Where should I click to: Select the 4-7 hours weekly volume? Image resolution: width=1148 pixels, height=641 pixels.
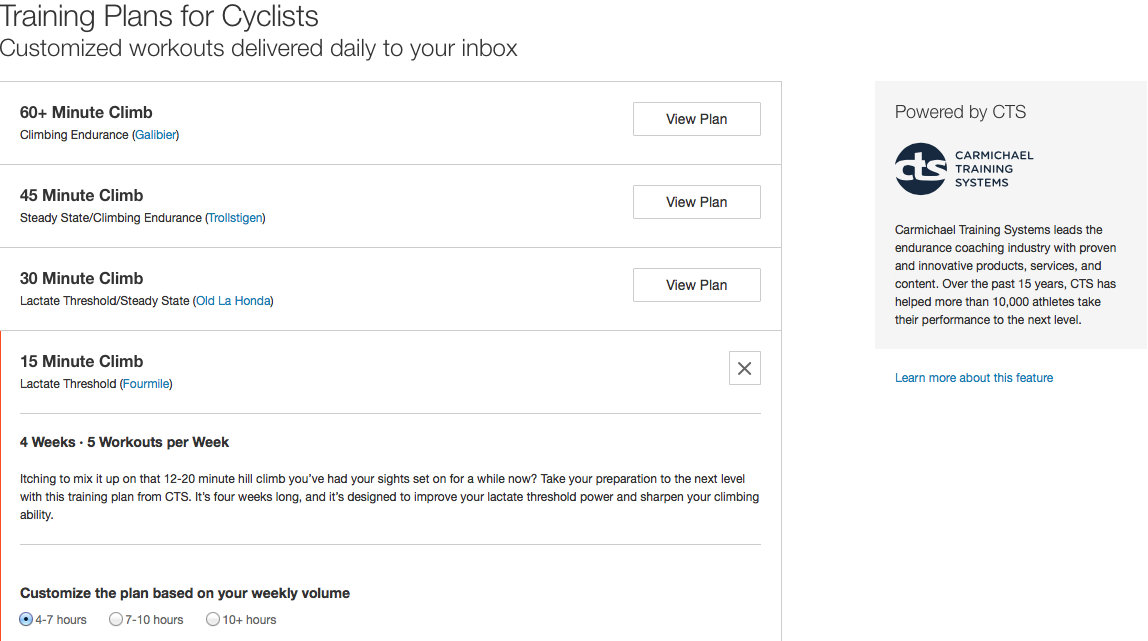tap(26, 619)
